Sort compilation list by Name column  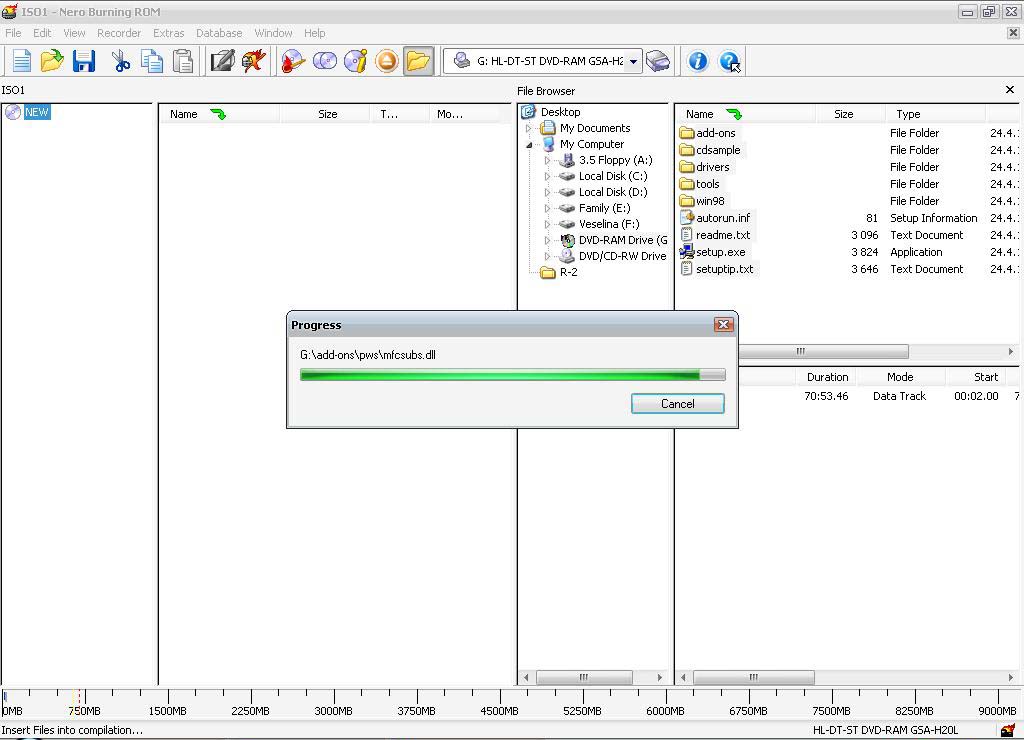click(x=219, y=114)
